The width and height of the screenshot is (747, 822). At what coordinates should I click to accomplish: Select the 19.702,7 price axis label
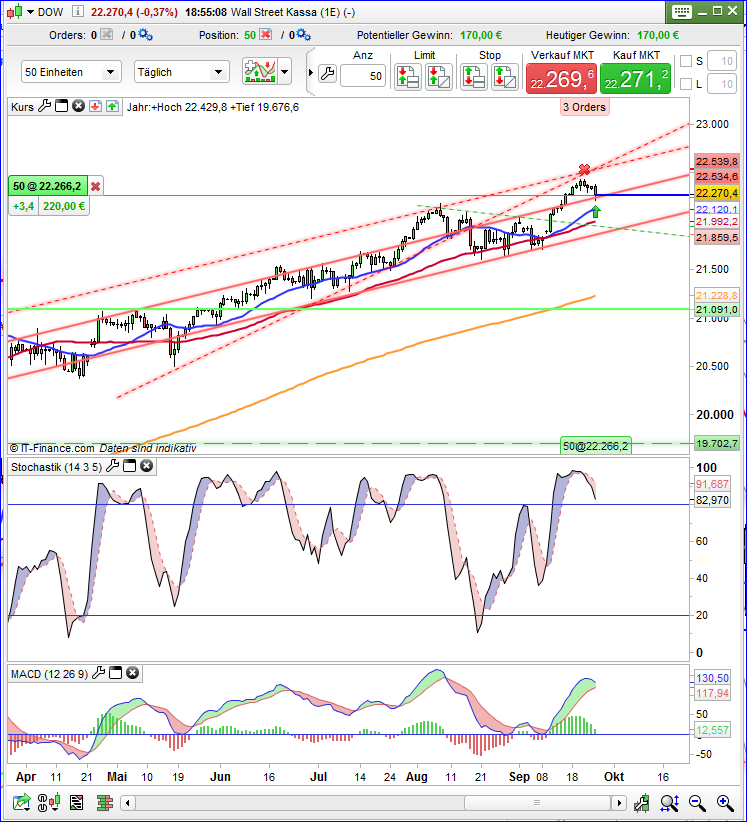[717, 444]
